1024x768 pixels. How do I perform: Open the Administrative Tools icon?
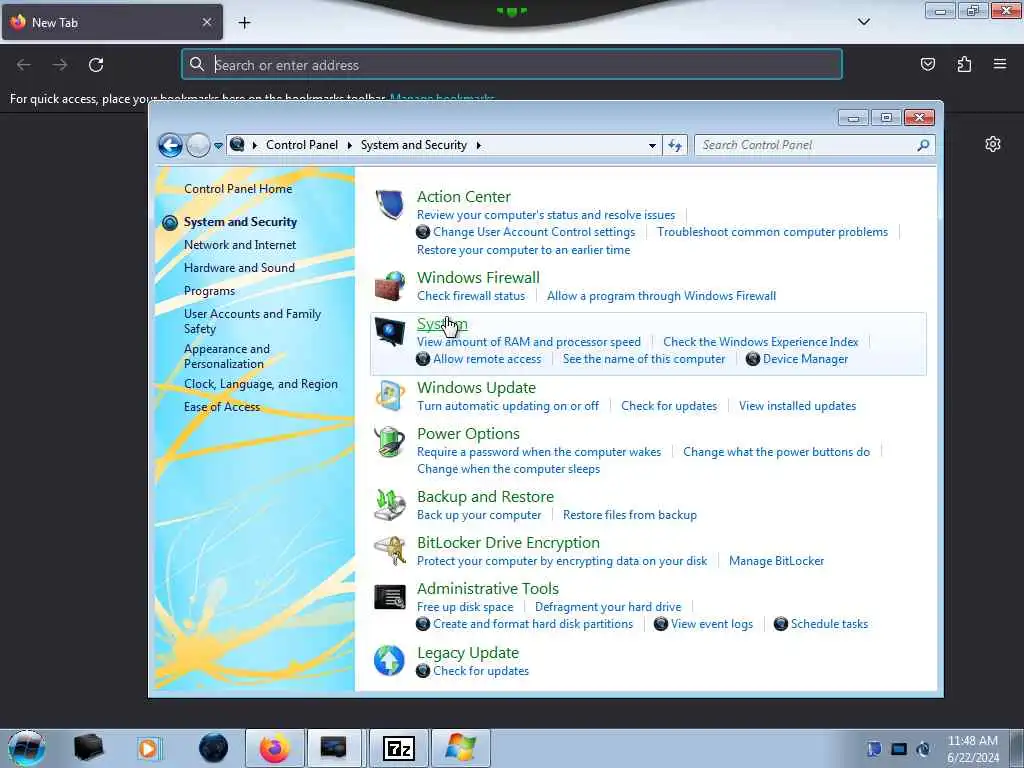[x=389, y=597]
